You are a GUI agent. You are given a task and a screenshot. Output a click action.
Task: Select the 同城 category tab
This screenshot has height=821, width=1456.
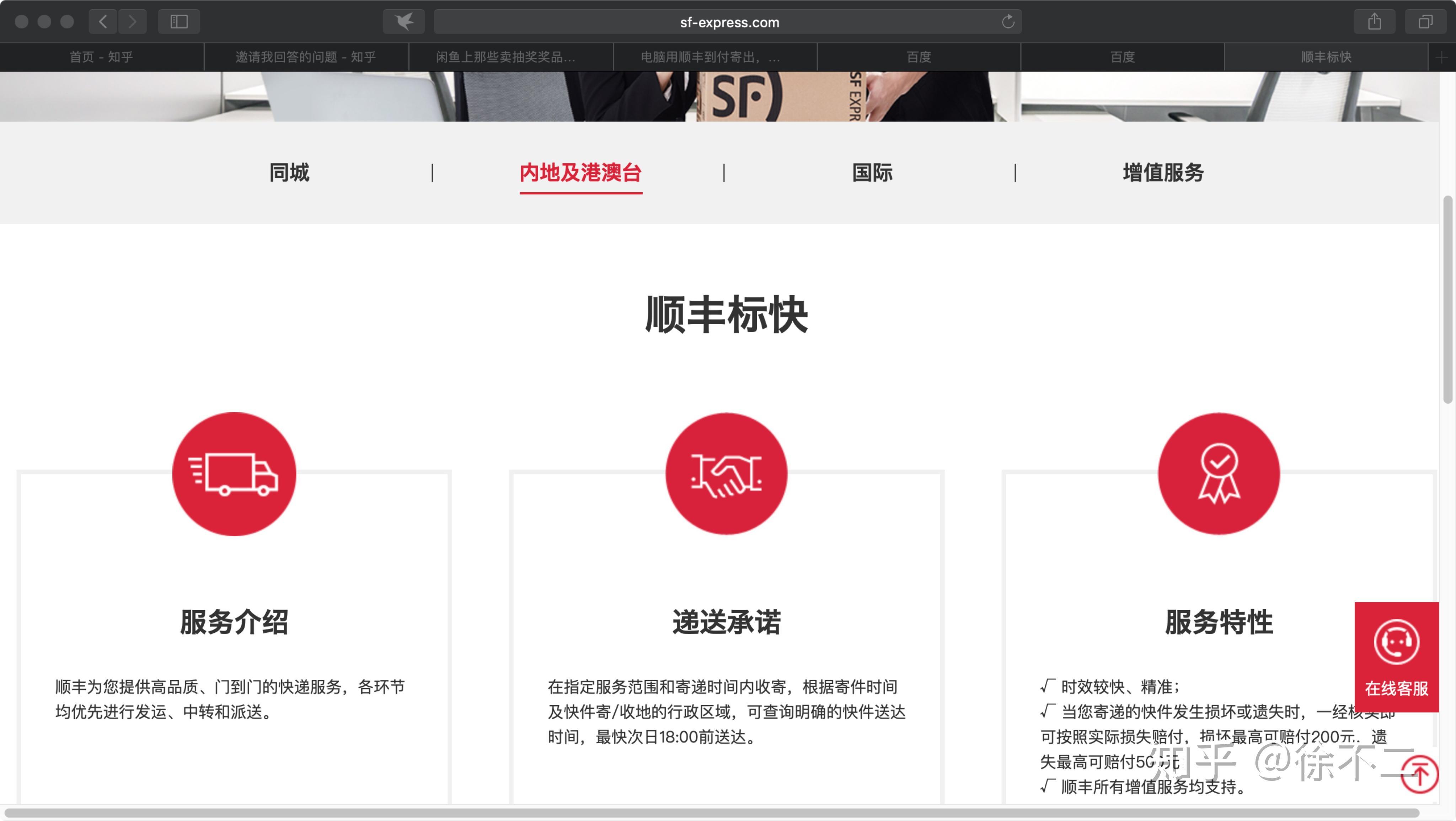click(x=289, y=172)
